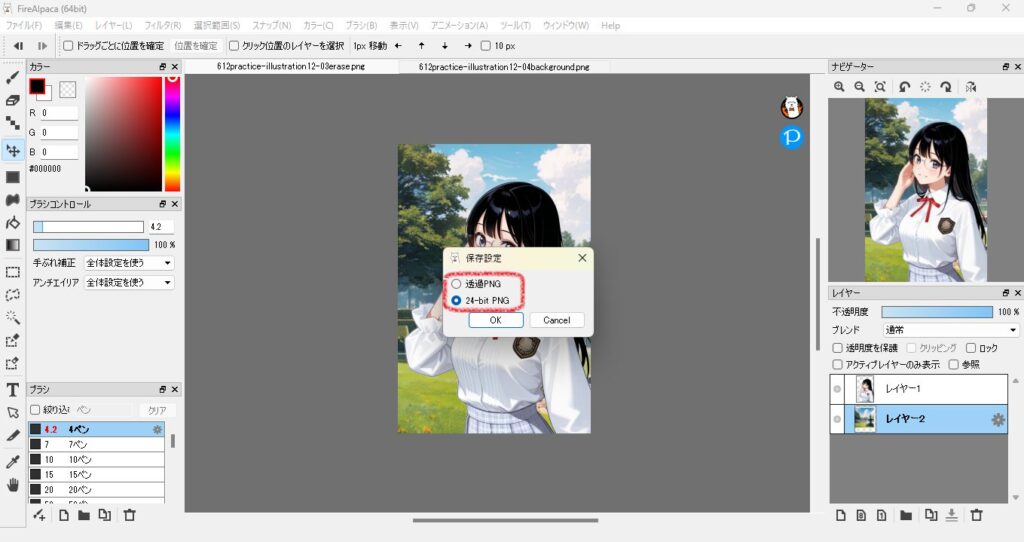Expand the 手ぶれ補正 dropdown
The height and width of the screenshot is (542, 1024).
tap(129, 263)
